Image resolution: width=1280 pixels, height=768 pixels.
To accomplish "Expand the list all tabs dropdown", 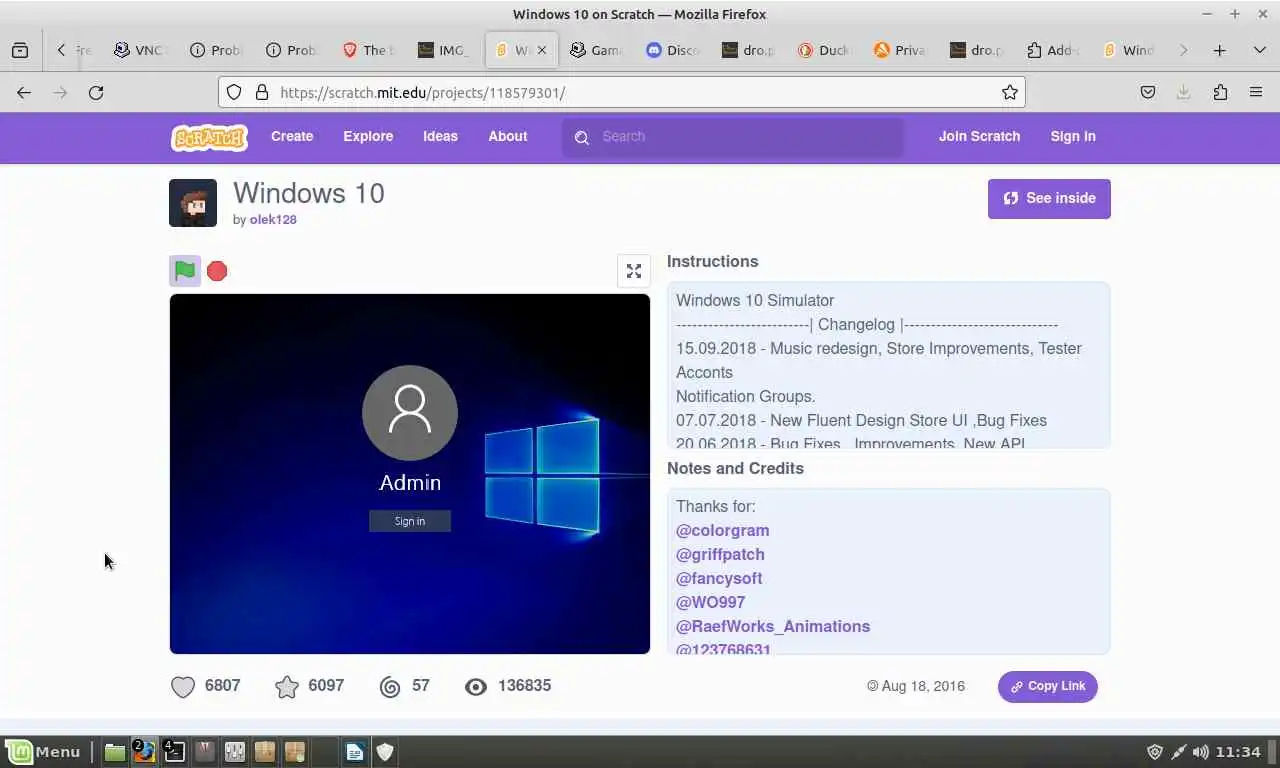I will (x=1260, y=50).
